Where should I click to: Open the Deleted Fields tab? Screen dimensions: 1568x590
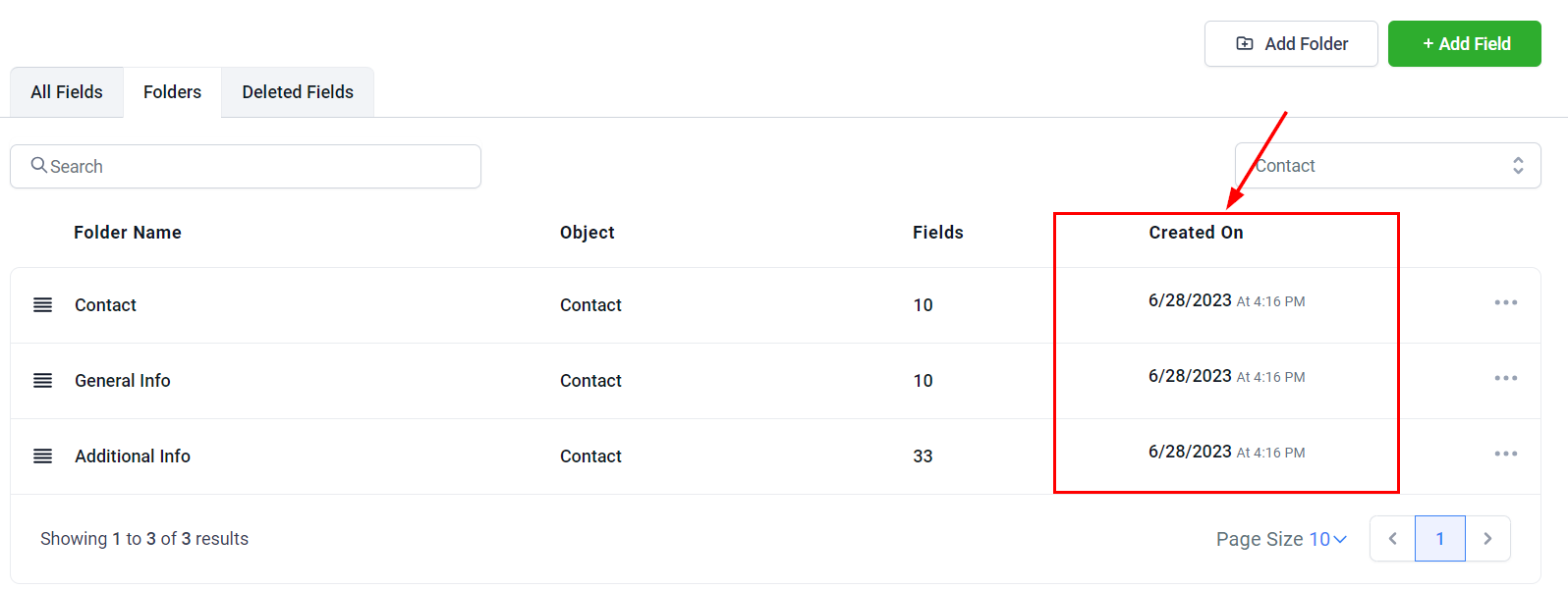pyautogui.click(x=298, y=92)
